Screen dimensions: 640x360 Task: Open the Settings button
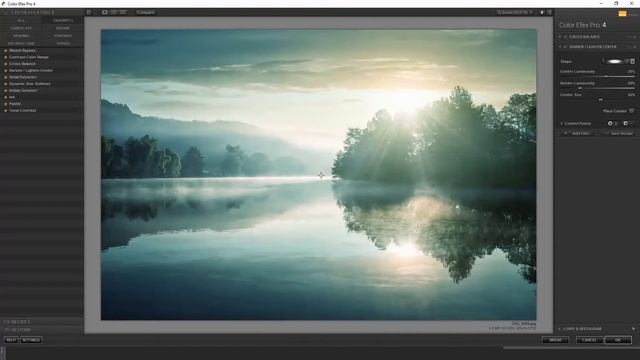31,340
